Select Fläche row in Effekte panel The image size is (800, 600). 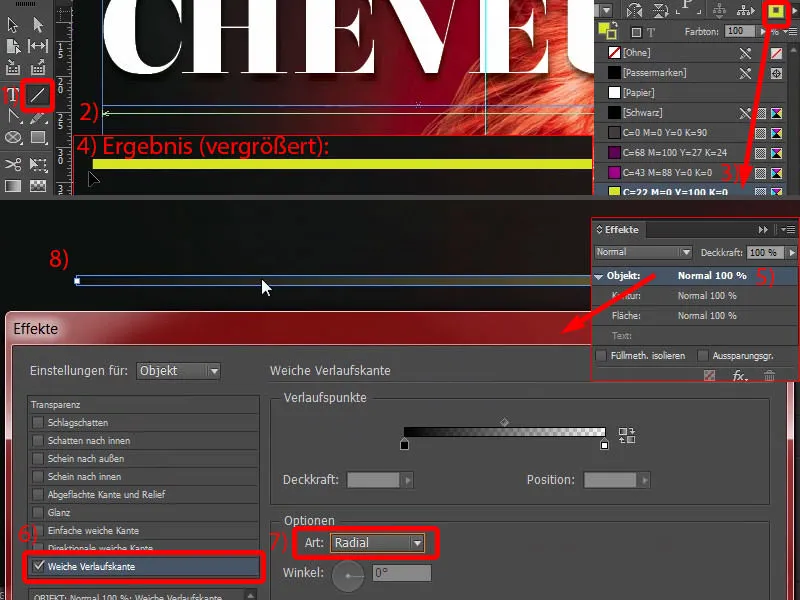[x=694, y=316]
